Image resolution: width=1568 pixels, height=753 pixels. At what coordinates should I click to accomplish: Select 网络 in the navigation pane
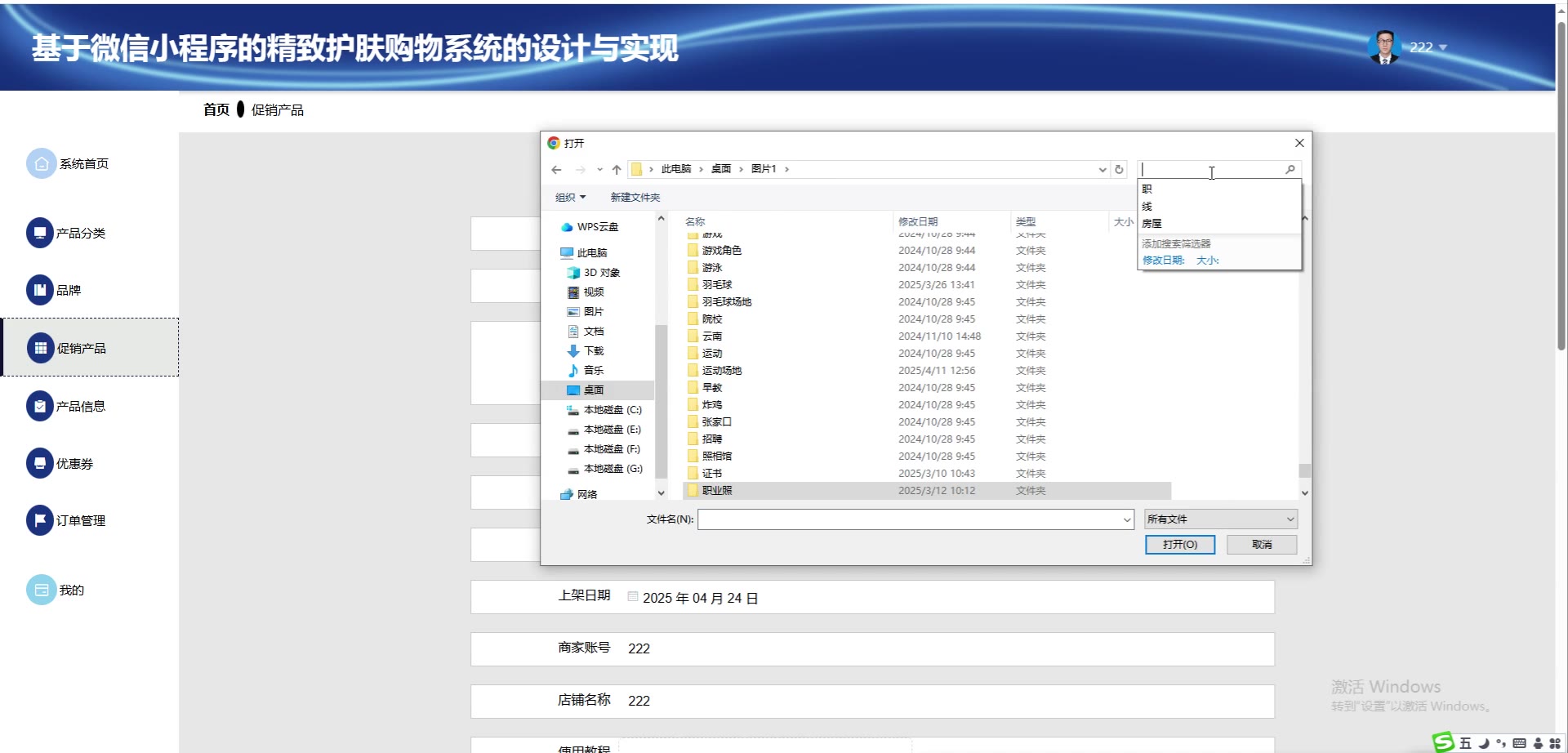(579, 494)
